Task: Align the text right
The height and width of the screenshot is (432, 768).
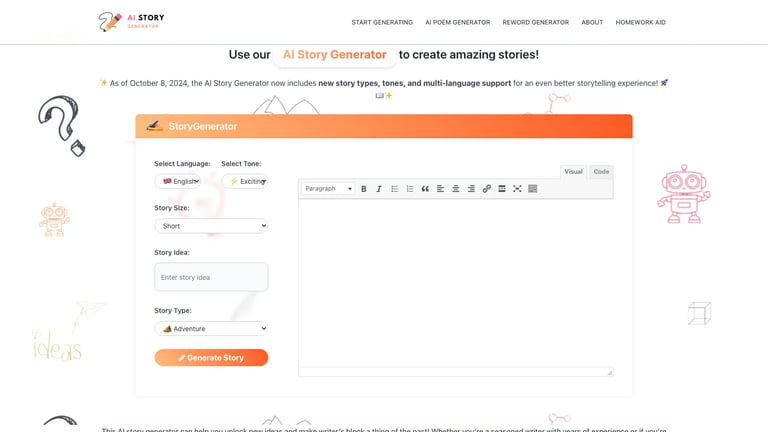Action: pyautogui.click(x=471, y=189)
